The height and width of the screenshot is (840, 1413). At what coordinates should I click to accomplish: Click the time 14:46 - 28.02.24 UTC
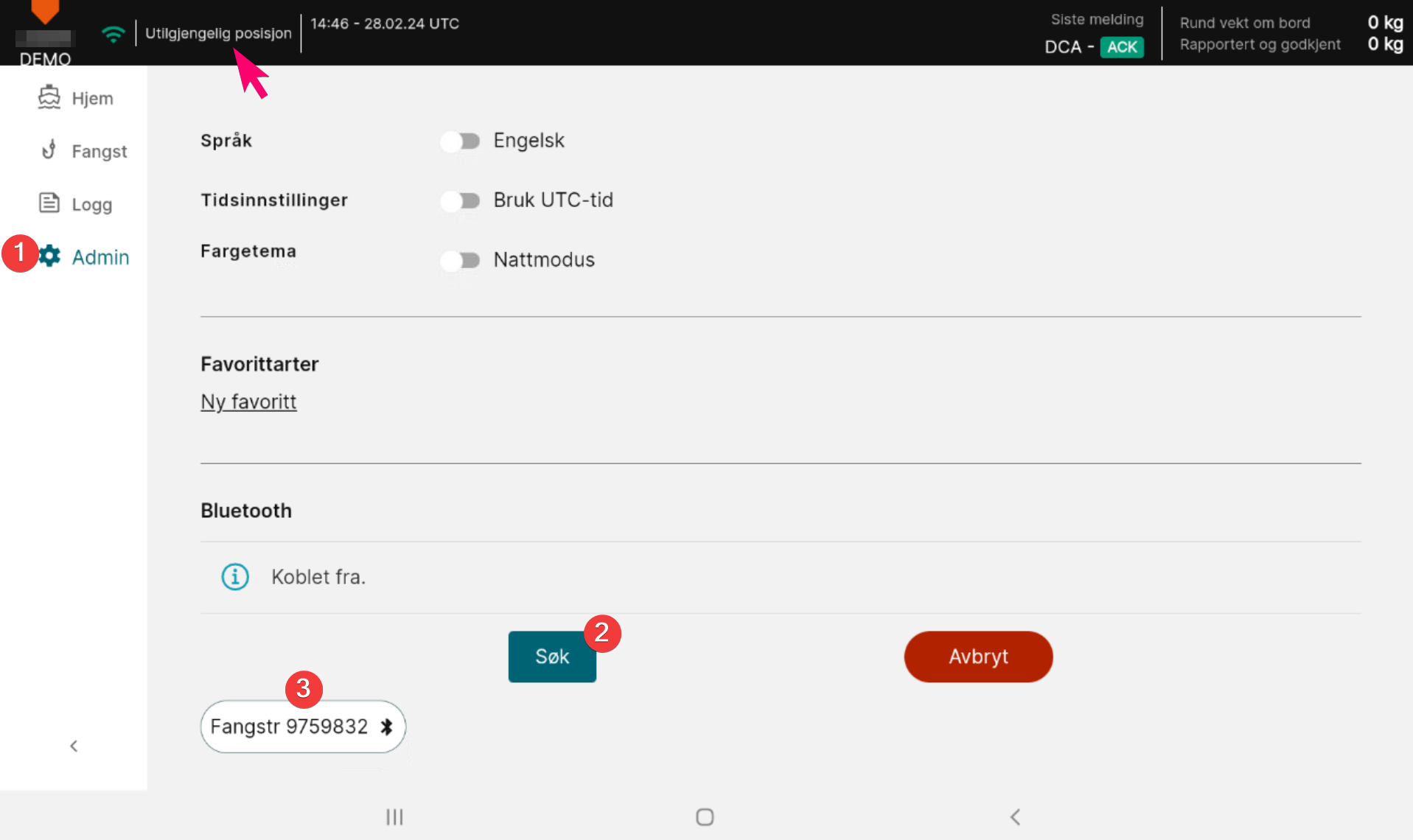tap(385, 24)
